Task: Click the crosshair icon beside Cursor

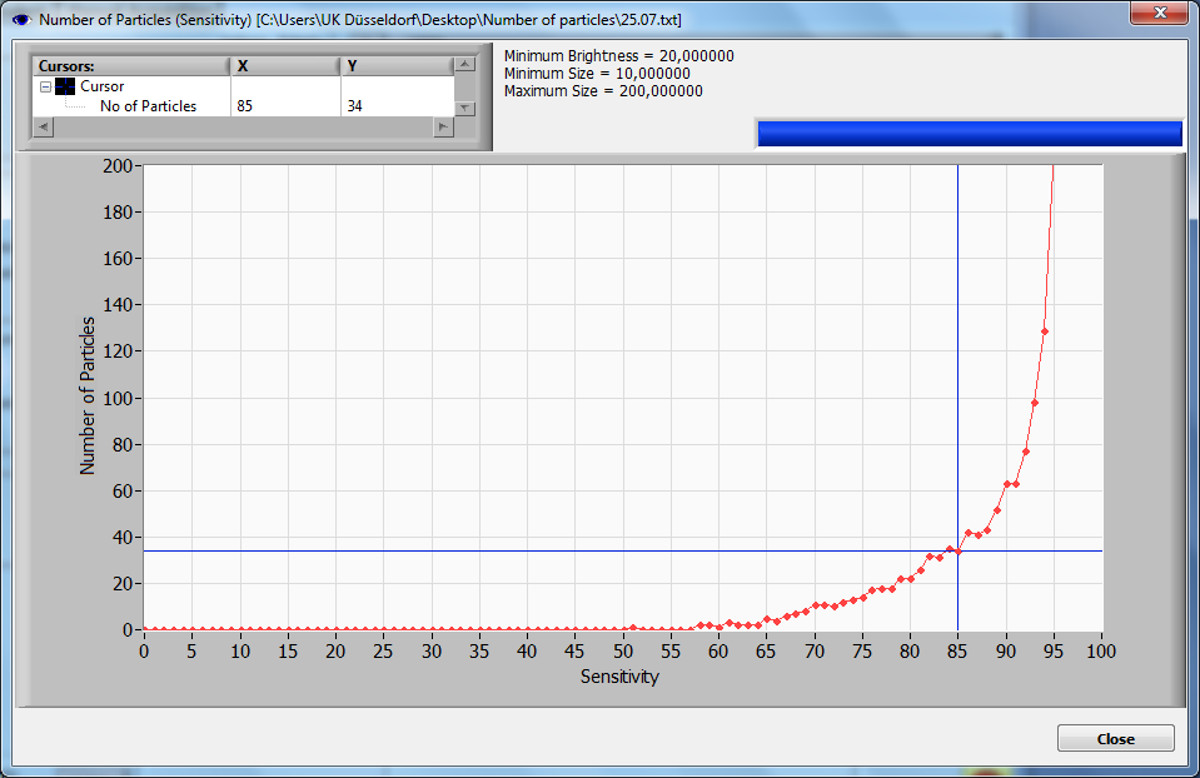Action: tap(65, 87)
